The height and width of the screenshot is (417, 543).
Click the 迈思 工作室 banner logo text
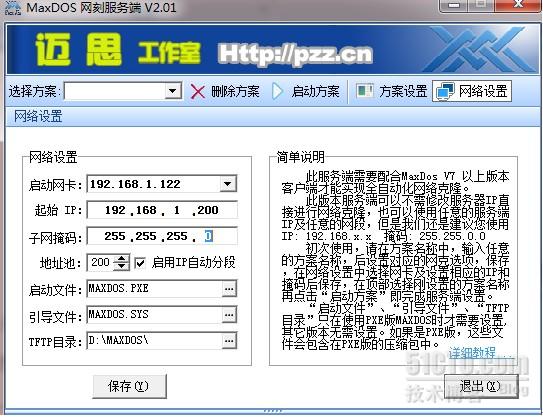[x=118, y=50]
